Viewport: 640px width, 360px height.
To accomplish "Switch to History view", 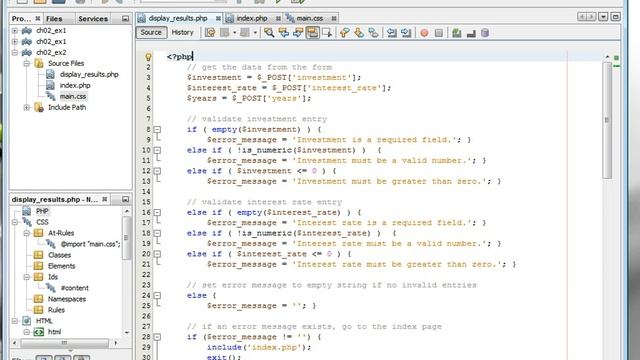I will click(x=182, y=32).
